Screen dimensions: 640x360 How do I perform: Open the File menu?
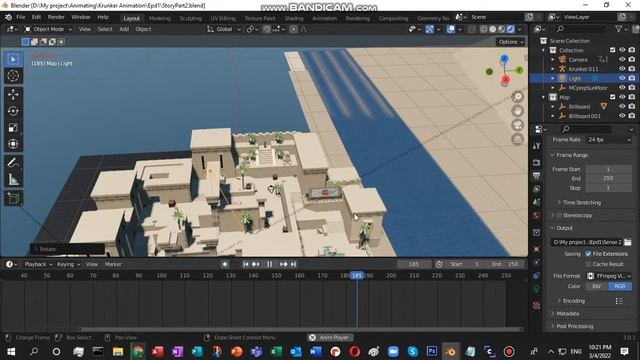[x=20, y=17]
